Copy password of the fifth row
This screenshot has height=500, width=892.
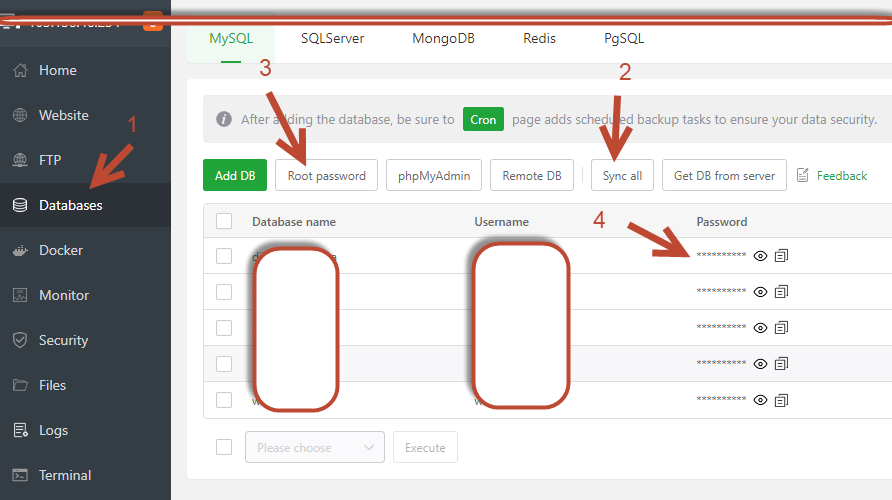[x=782, y=400]
